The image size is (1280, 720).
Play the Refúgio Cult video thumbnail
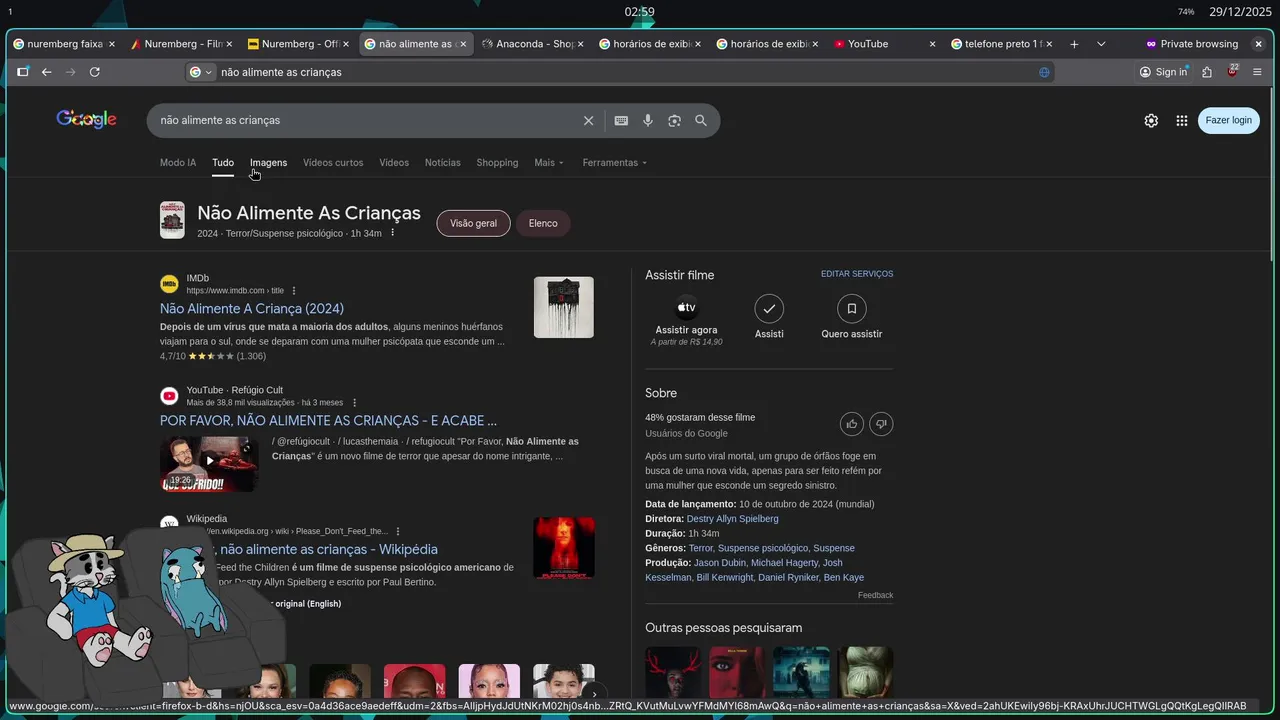(209, 463)
